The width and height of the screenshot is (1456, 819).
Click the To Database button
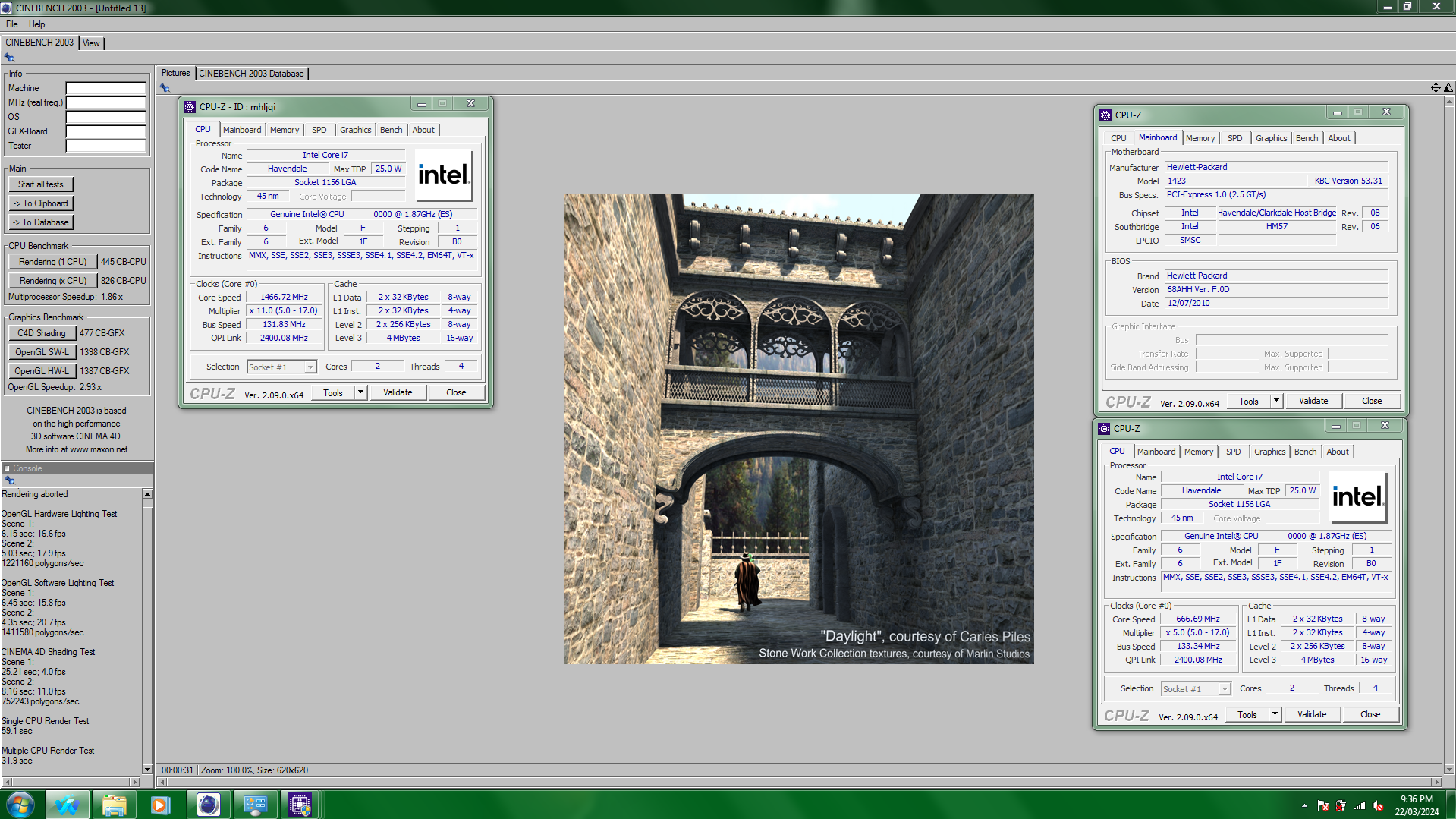(x=41, y=222)
